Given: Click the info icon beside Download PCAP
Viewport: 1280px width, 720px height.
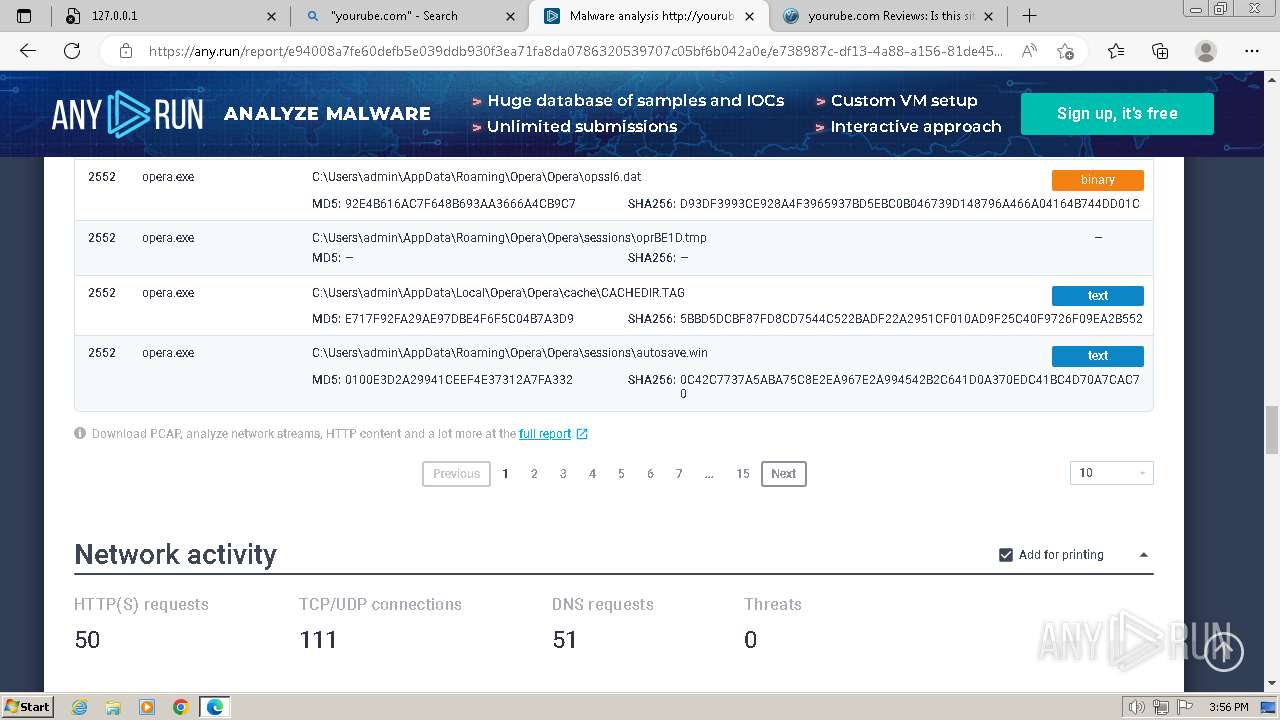Looking at the screenshot, I should [80, 434].
